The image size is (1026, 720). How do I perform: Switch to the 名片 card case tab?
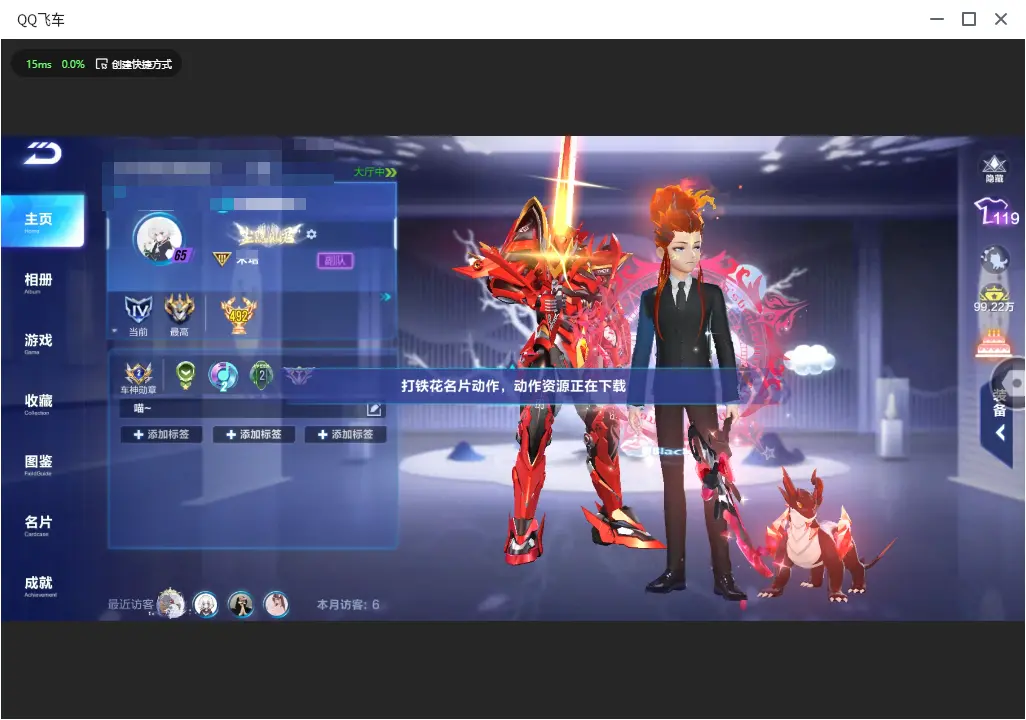[39, 524]
